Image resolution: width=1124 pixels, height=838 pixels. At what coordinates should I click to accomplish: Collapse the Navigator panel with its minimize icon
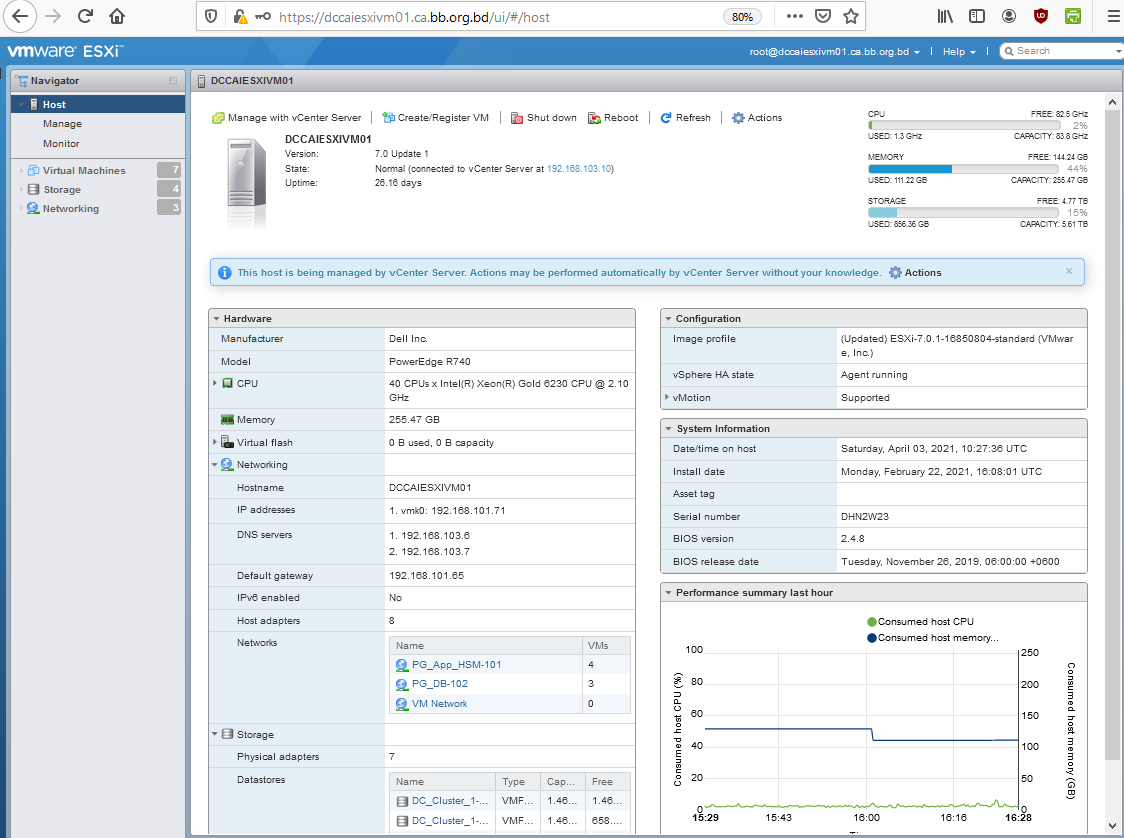(x=173, y=80)
